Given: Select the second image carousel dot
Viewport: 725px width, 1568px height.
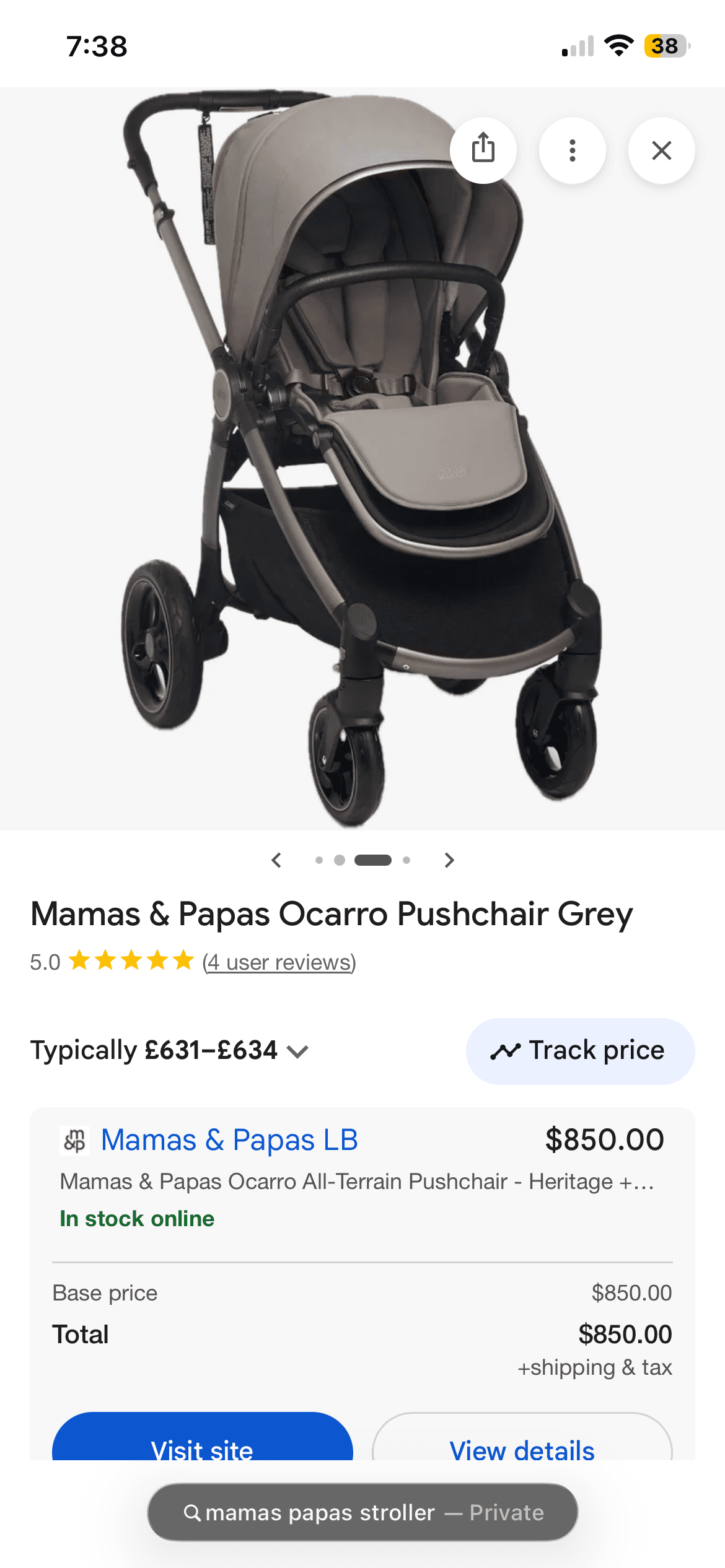Looking at the screenshot, I should click(340, 860).
